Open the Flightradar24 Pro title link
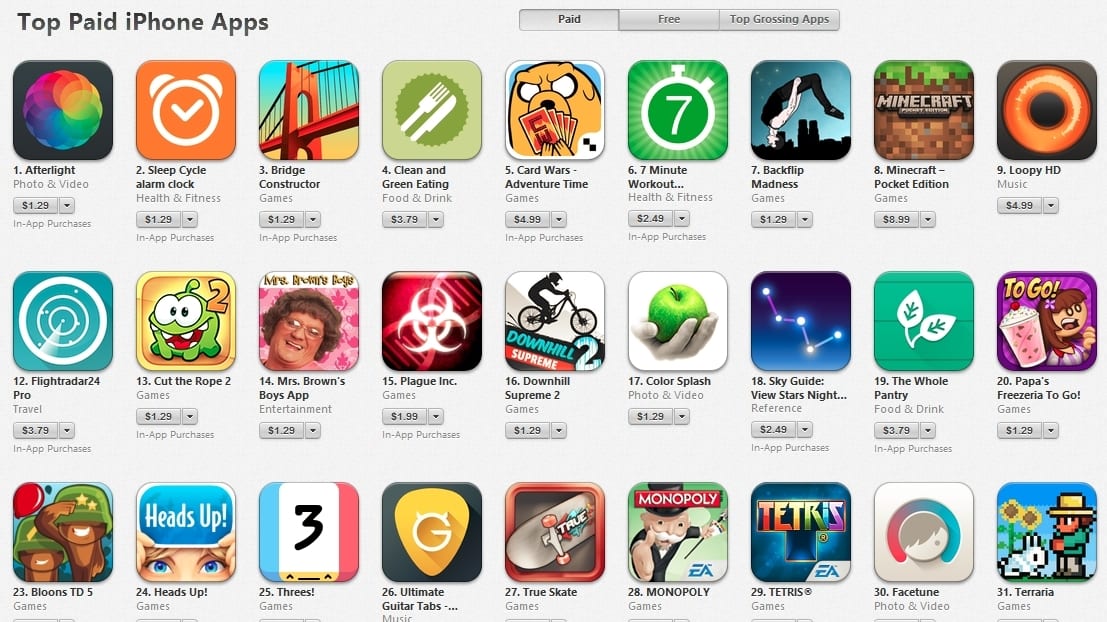This screenshot has height=622, width=1107. (56, 388)
